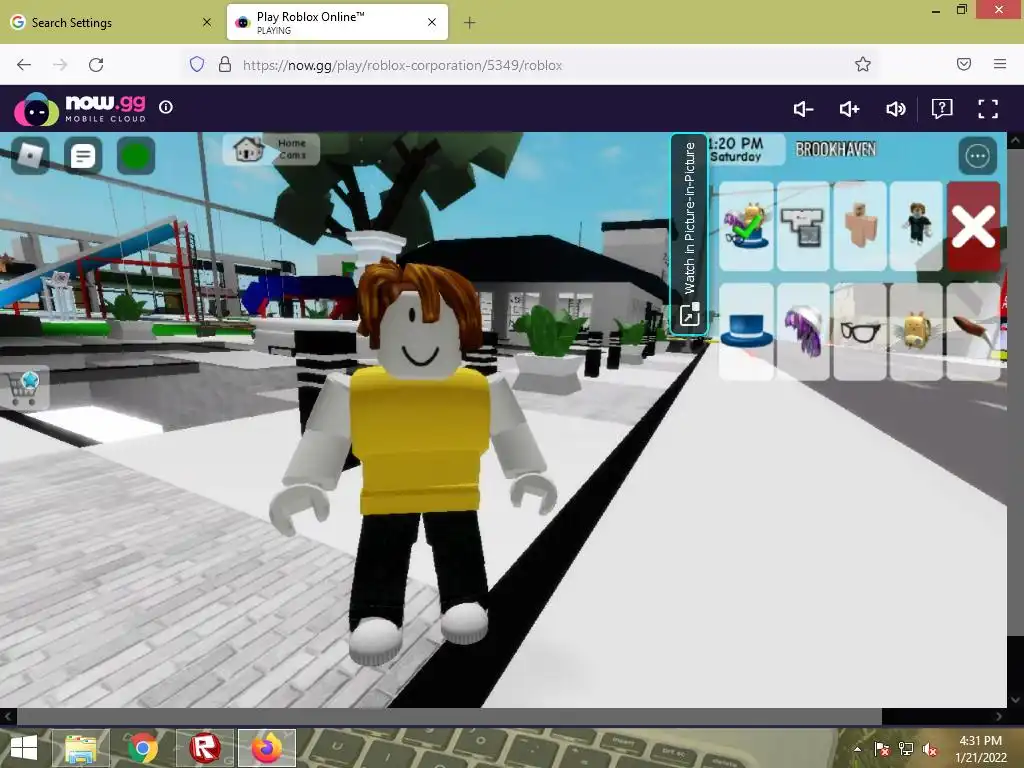This screenshot has width=1024, height=768.
Task: Click the Saturday in-game time display
Action: click(x=736, y=157)
